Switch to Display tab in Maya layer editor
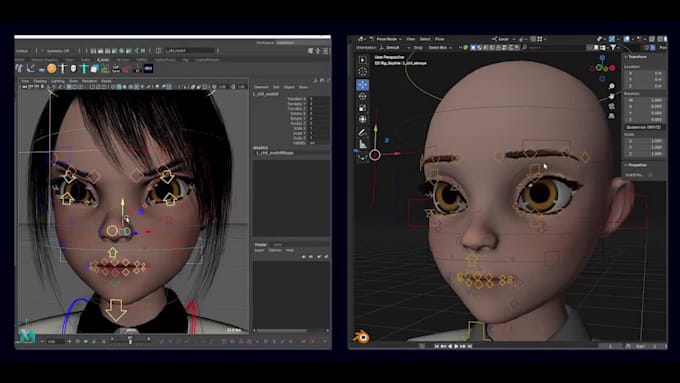 (x=261, y=245)
